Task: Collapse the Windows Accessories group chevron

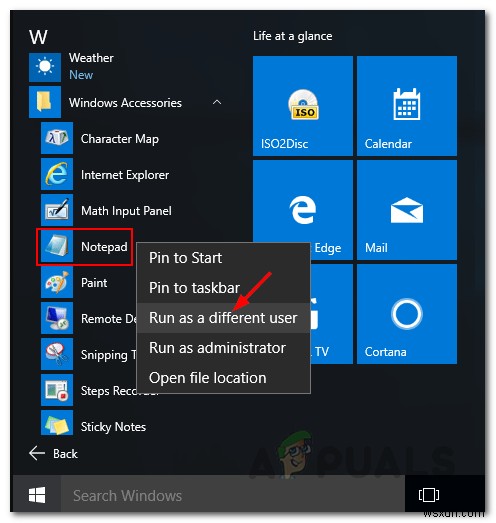Action: pos(217,102)
